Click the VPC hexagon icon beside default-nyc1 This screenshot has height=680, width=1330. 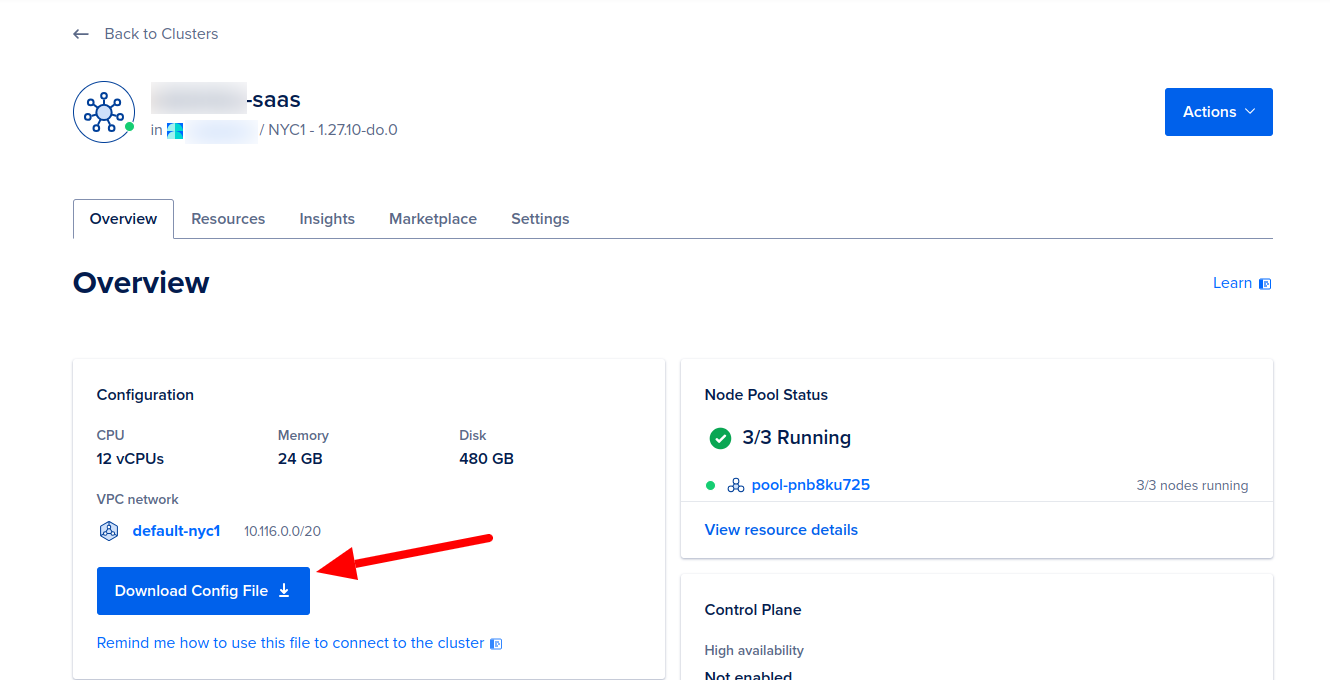coord(109,530)
